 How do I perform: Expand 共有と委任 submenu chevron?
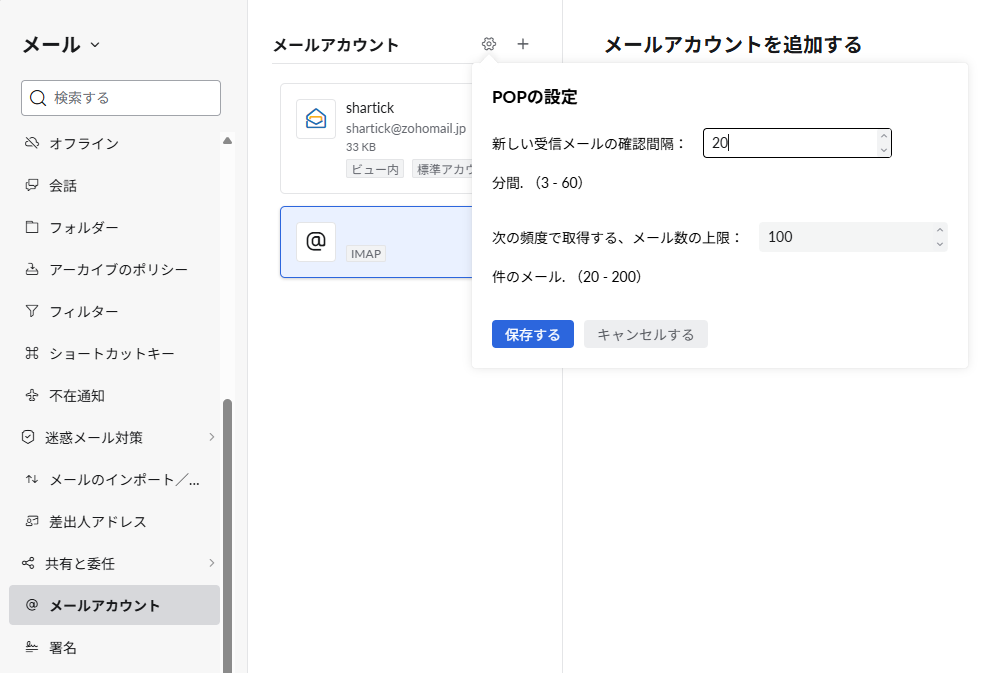pos(211,563)
